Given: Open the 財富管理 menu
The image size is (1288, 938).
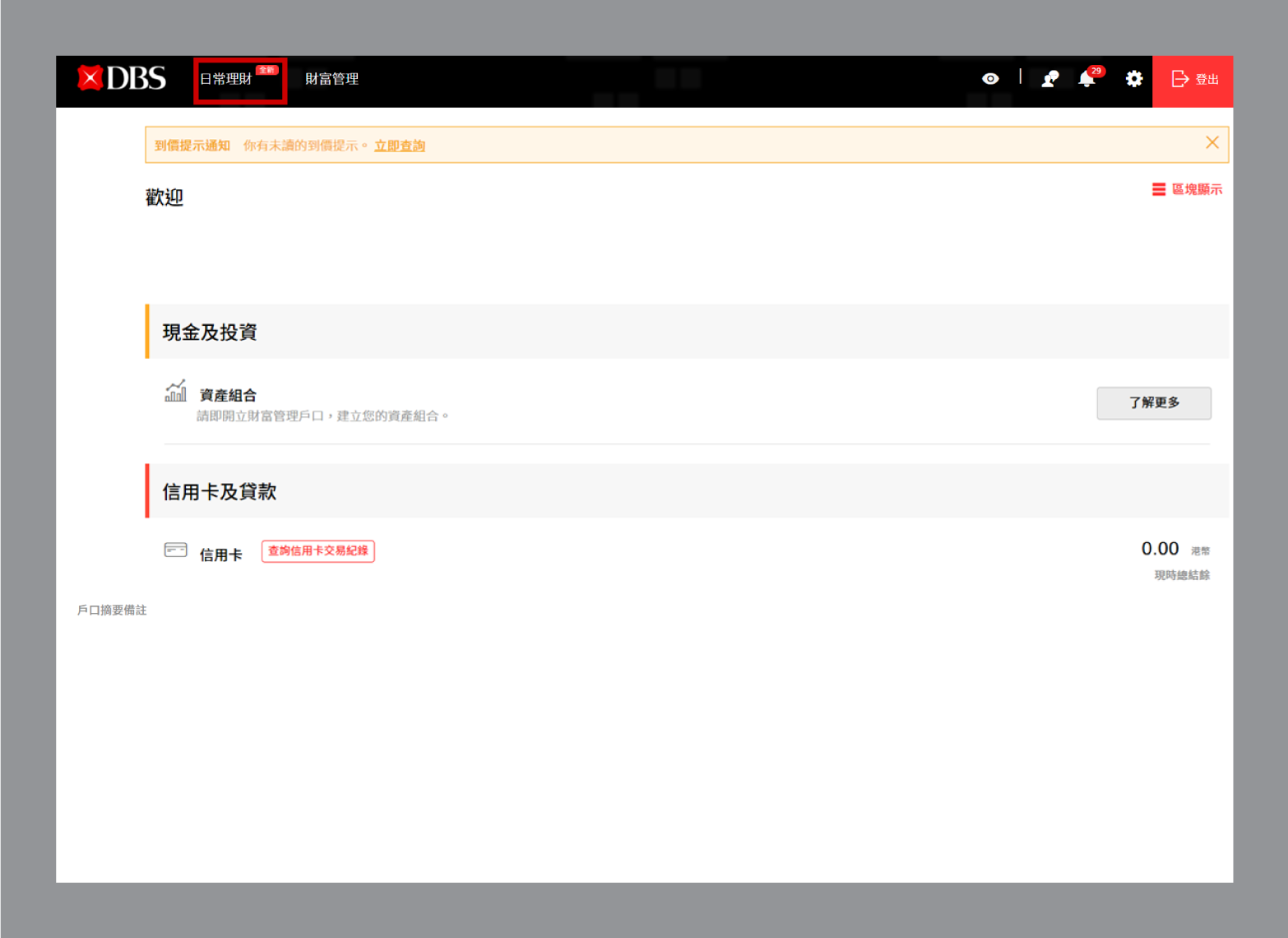Looking at the screenshot, I should click(x=331, y=80).
